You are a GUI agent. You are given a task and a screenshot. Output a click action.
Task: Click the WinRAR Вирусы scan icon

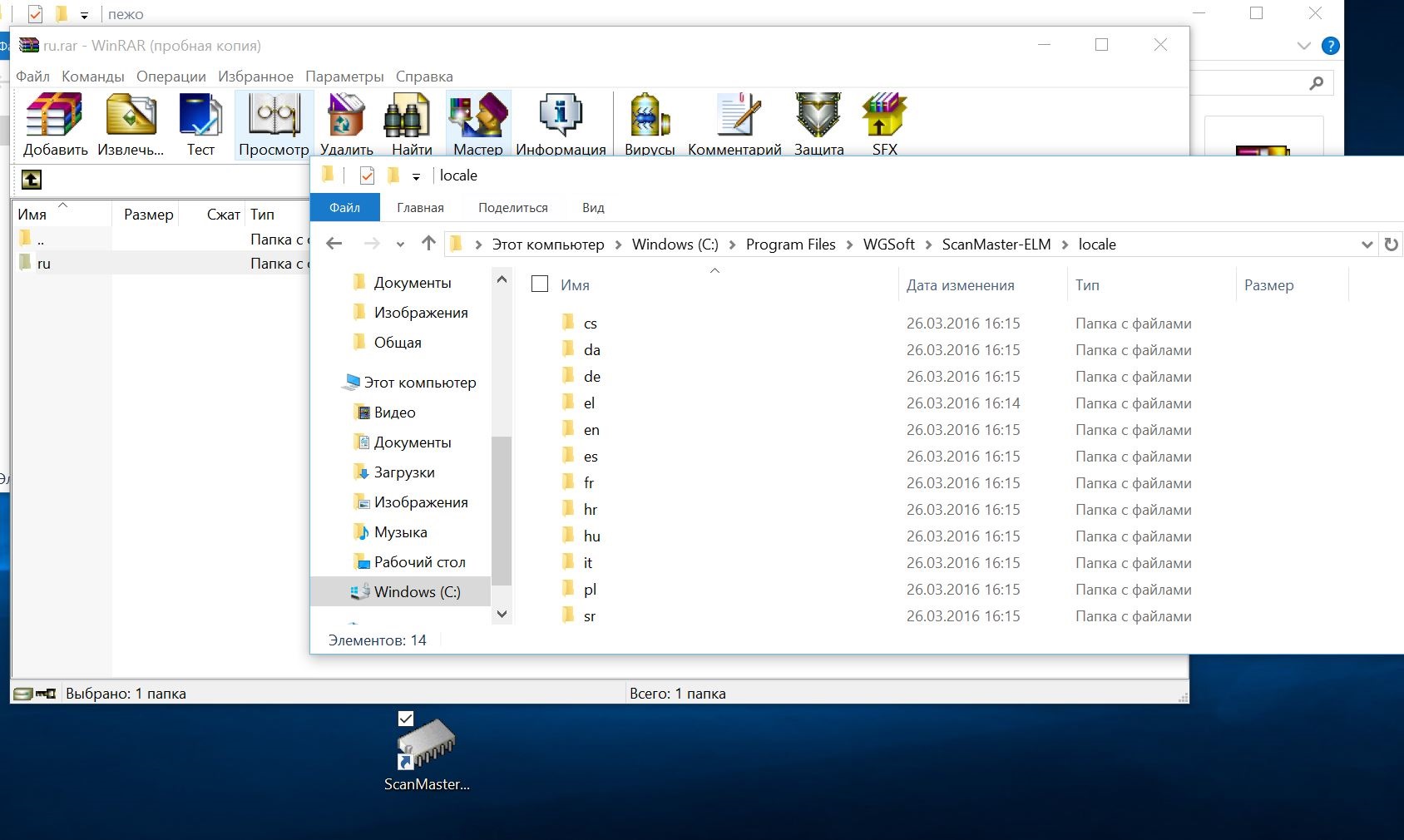[650, 124]
